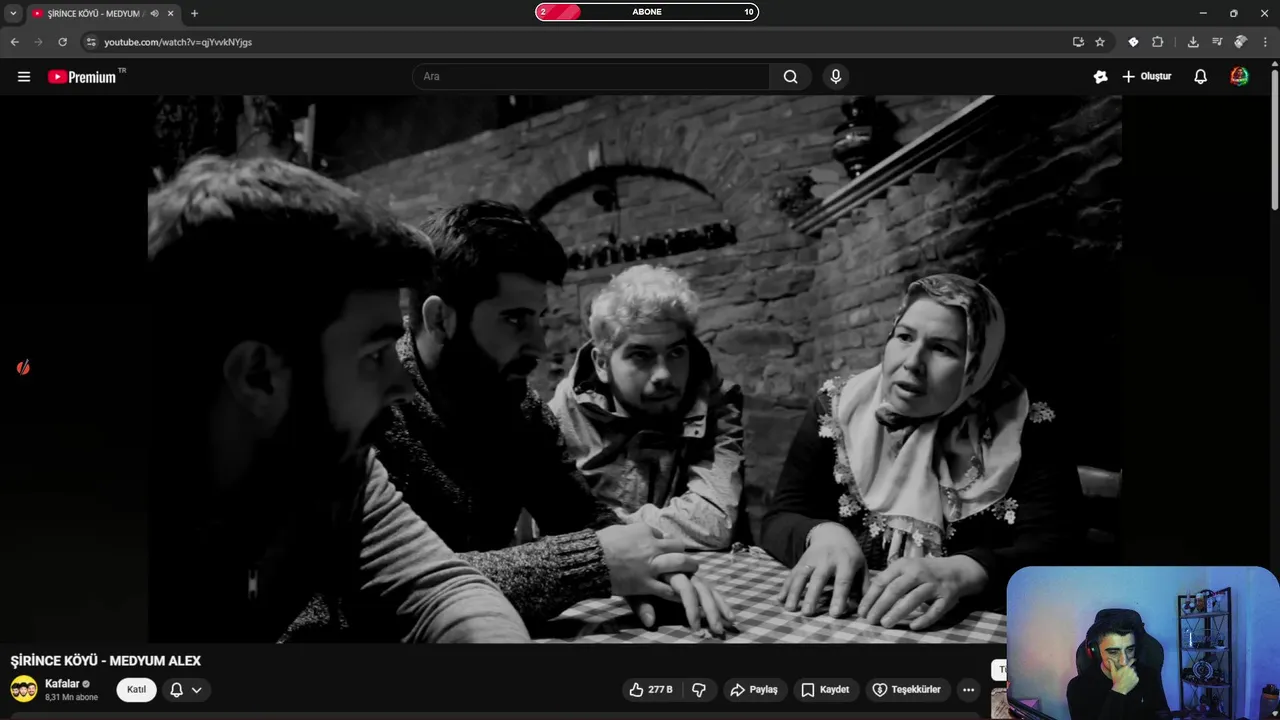The height and width of the screenshot is (720, 1280).
Task: Go forward in browser history
Action: 39,42
